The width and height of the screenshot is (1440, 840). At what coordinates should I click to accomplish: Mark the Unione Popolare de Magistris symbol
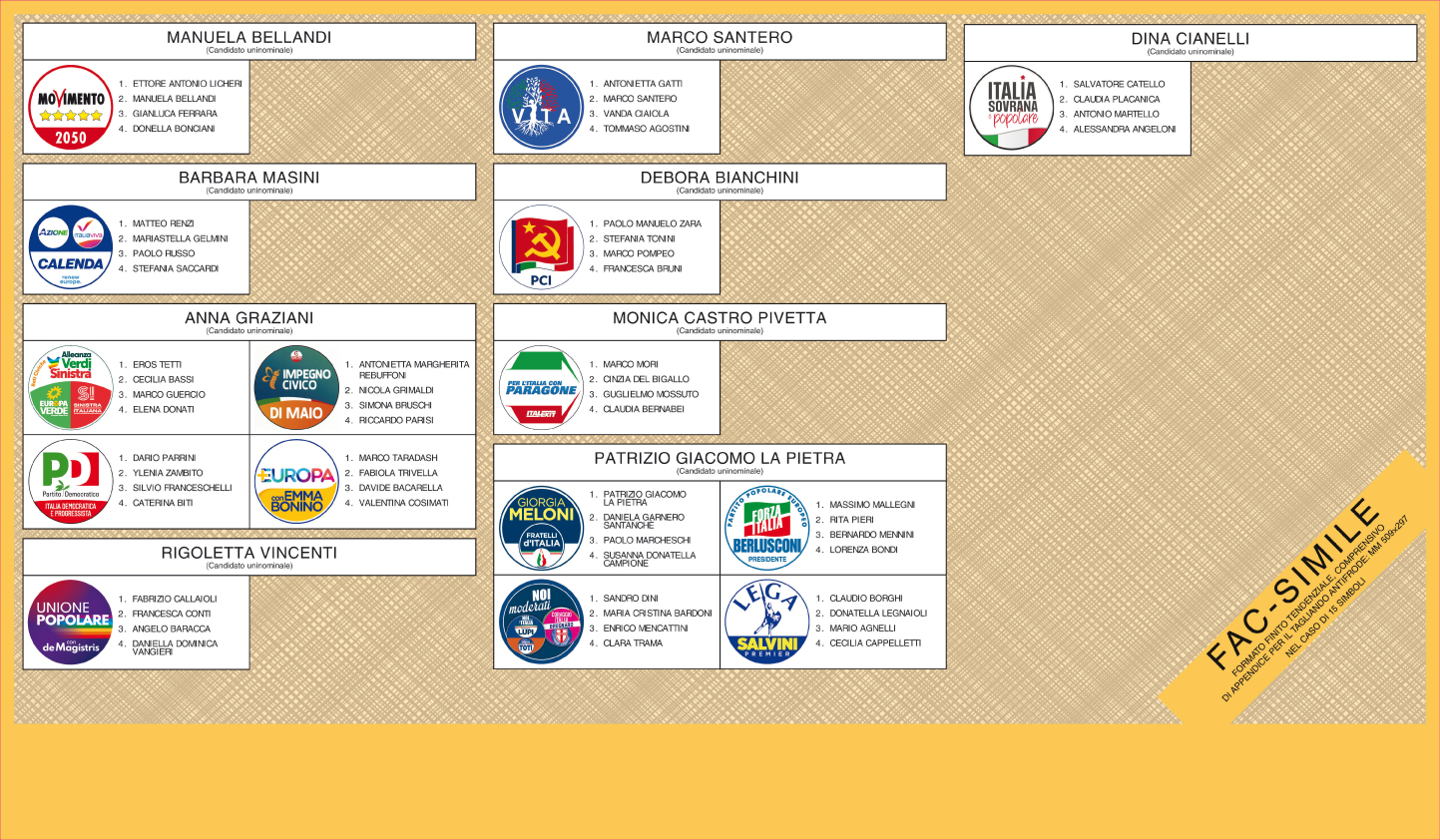point(70,623)
